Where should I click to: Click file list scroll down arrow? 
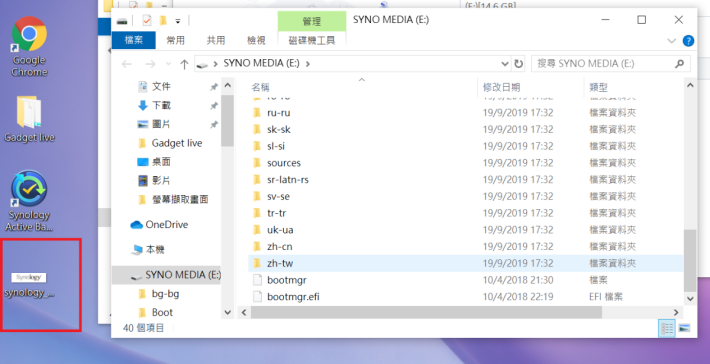click(x=690, y=298)
